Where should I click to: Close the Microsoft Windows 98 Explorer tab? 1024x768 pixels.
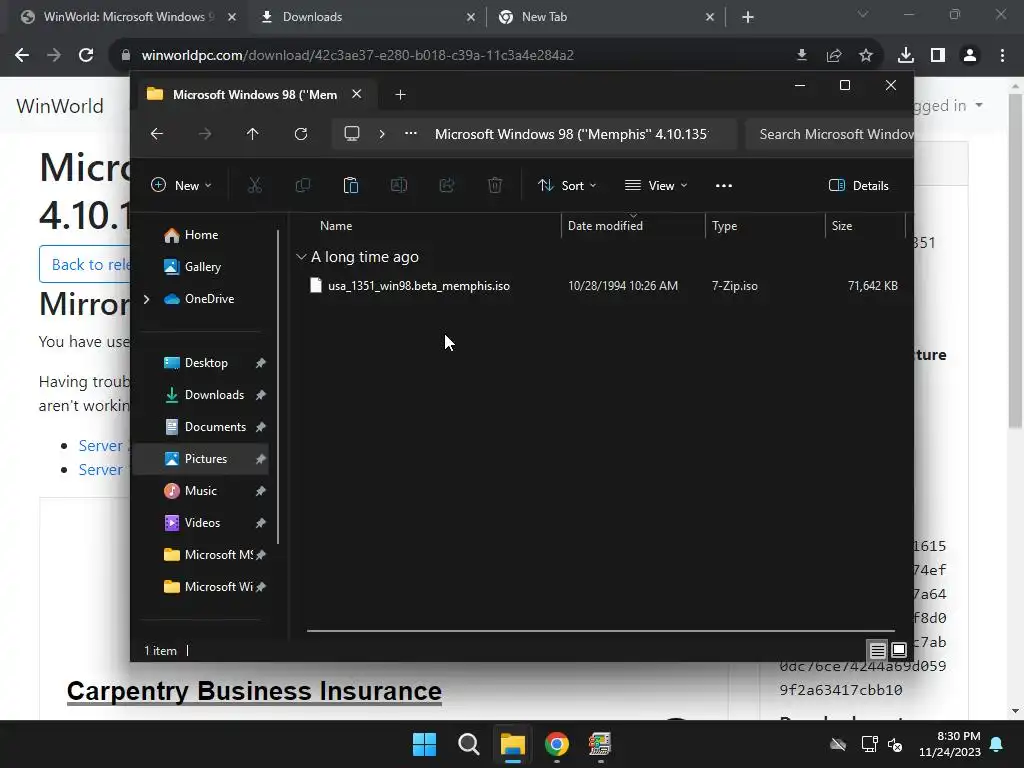[357, 94]
